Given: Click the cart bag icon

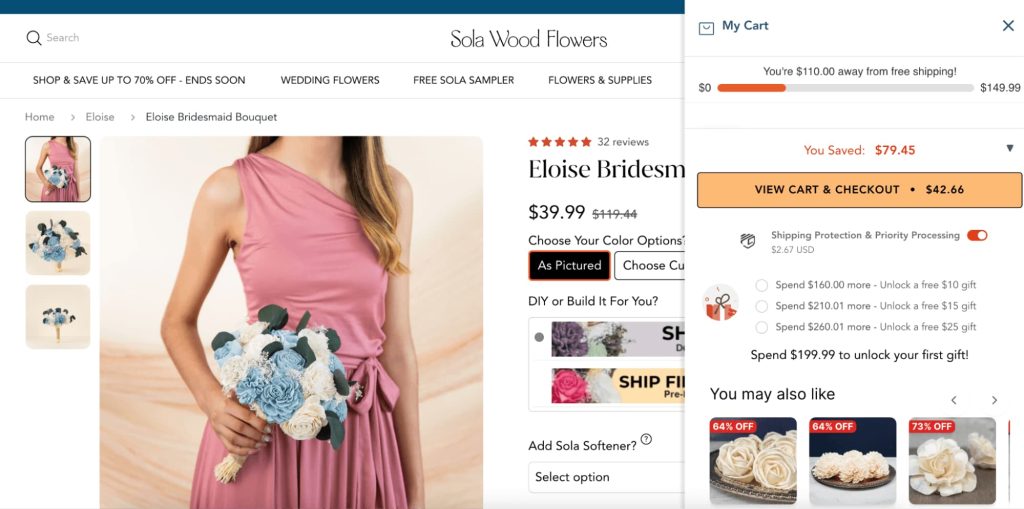Looking at the screenshot, I should 706,28.
